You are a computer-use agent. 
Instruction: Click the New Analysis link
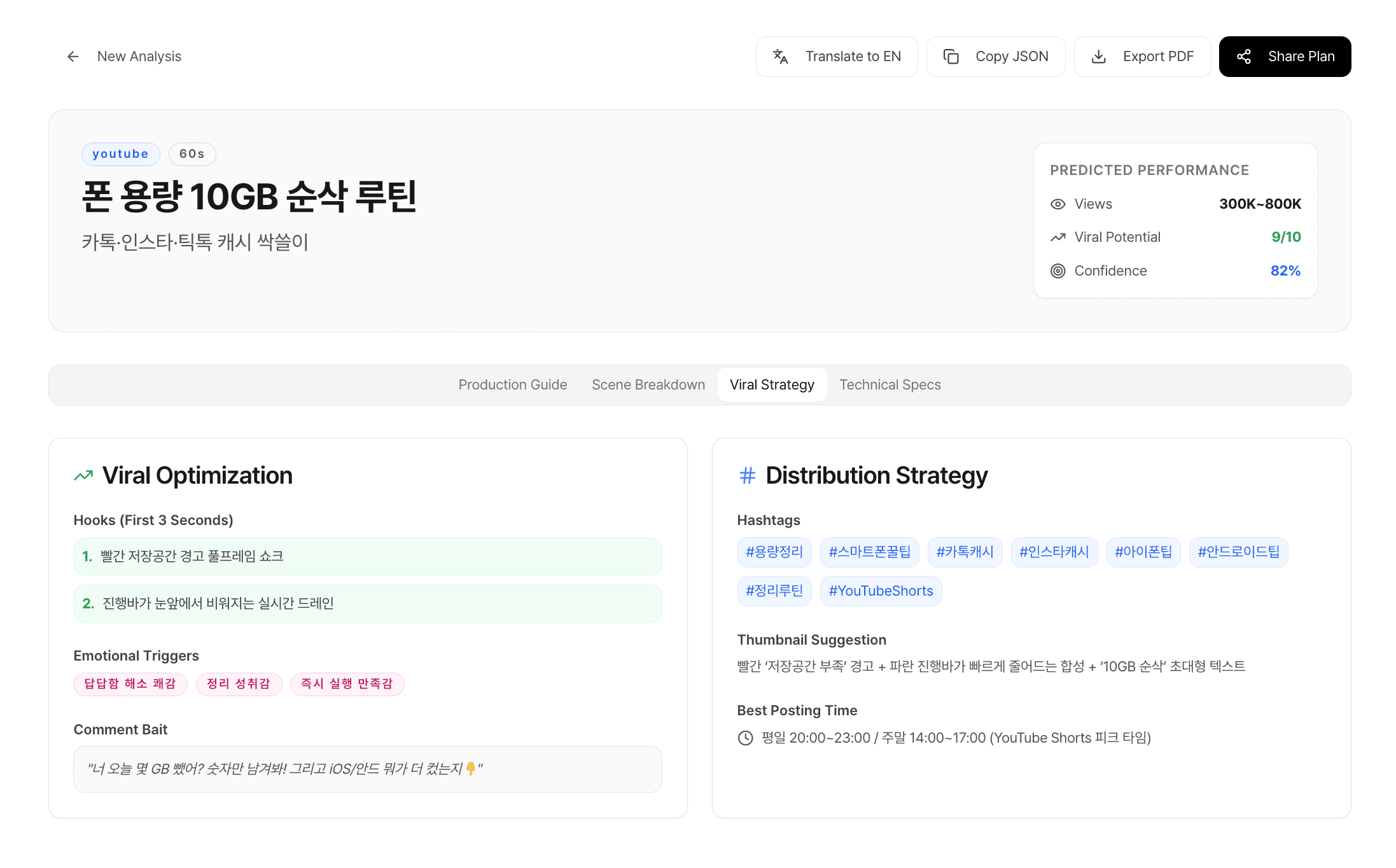click(139, 56)
